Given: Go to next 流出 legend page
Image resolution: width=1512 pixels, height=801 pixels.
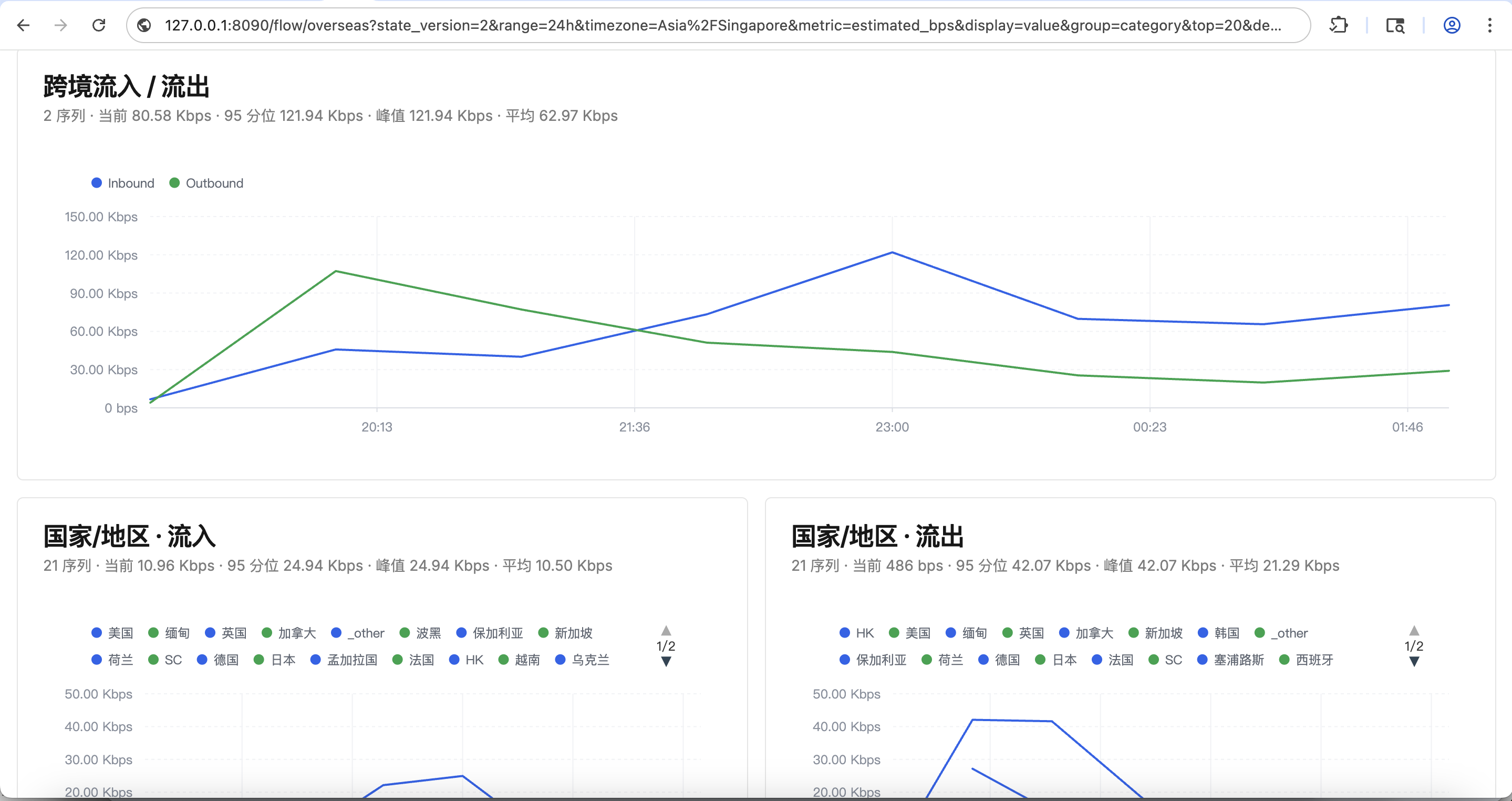Looking at the screenshot, I should pyautogui.click(x=1415, y=662).
